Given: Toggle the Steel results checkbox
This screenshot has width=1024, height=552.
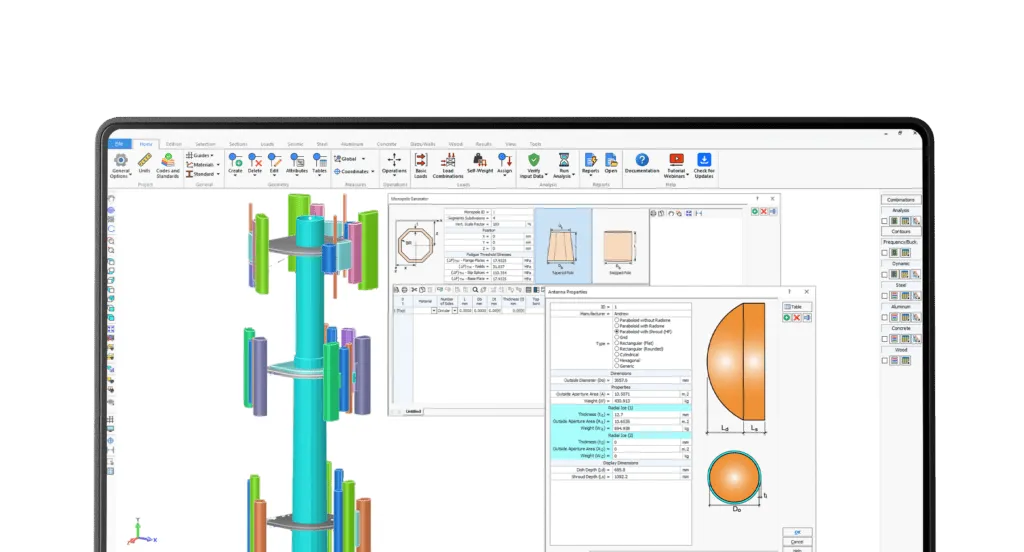Looking at the screenshot, I should pos(885,296).
